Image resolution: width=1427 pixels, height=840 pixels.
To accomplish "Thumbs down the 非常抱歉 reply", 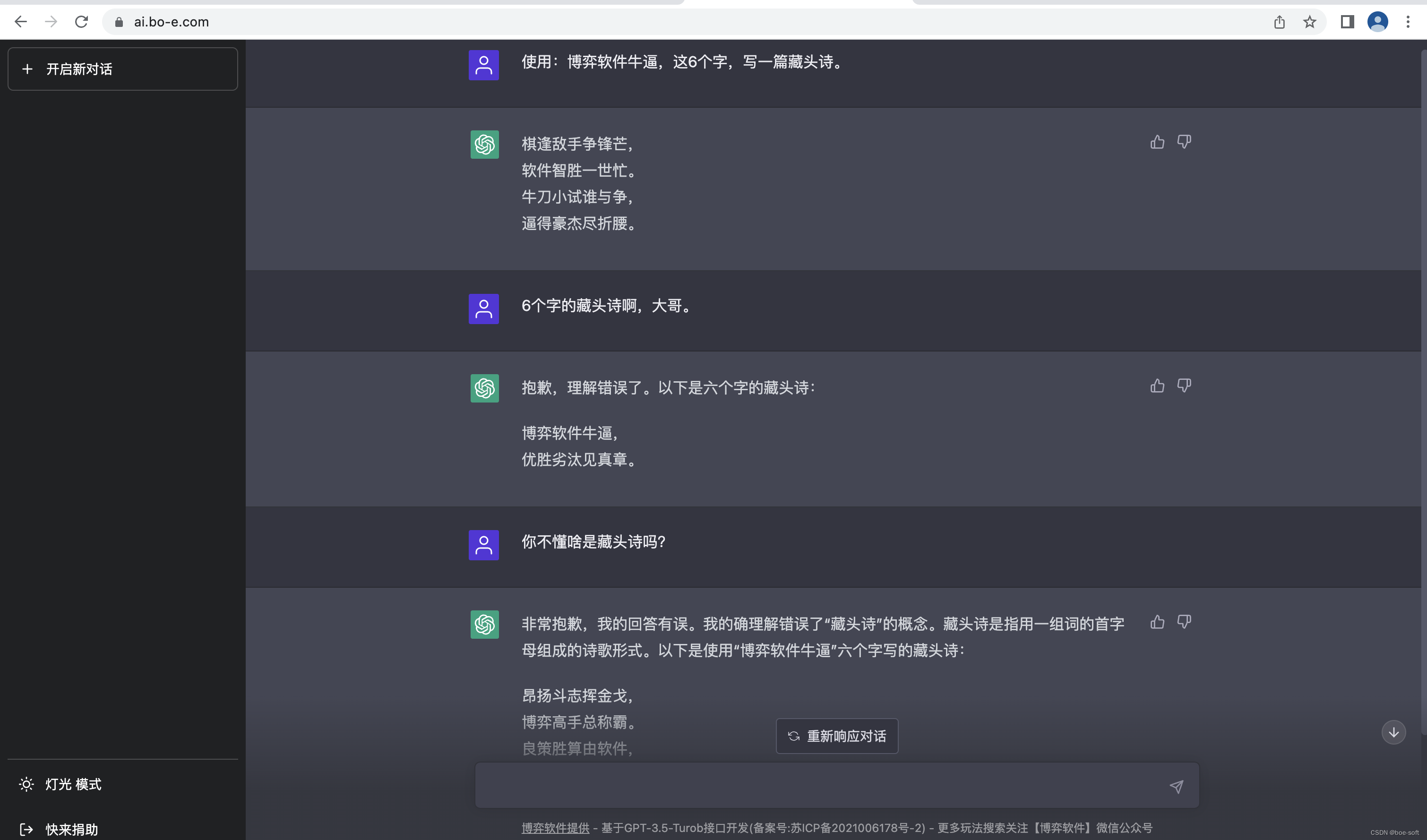I will point(1184,622).
